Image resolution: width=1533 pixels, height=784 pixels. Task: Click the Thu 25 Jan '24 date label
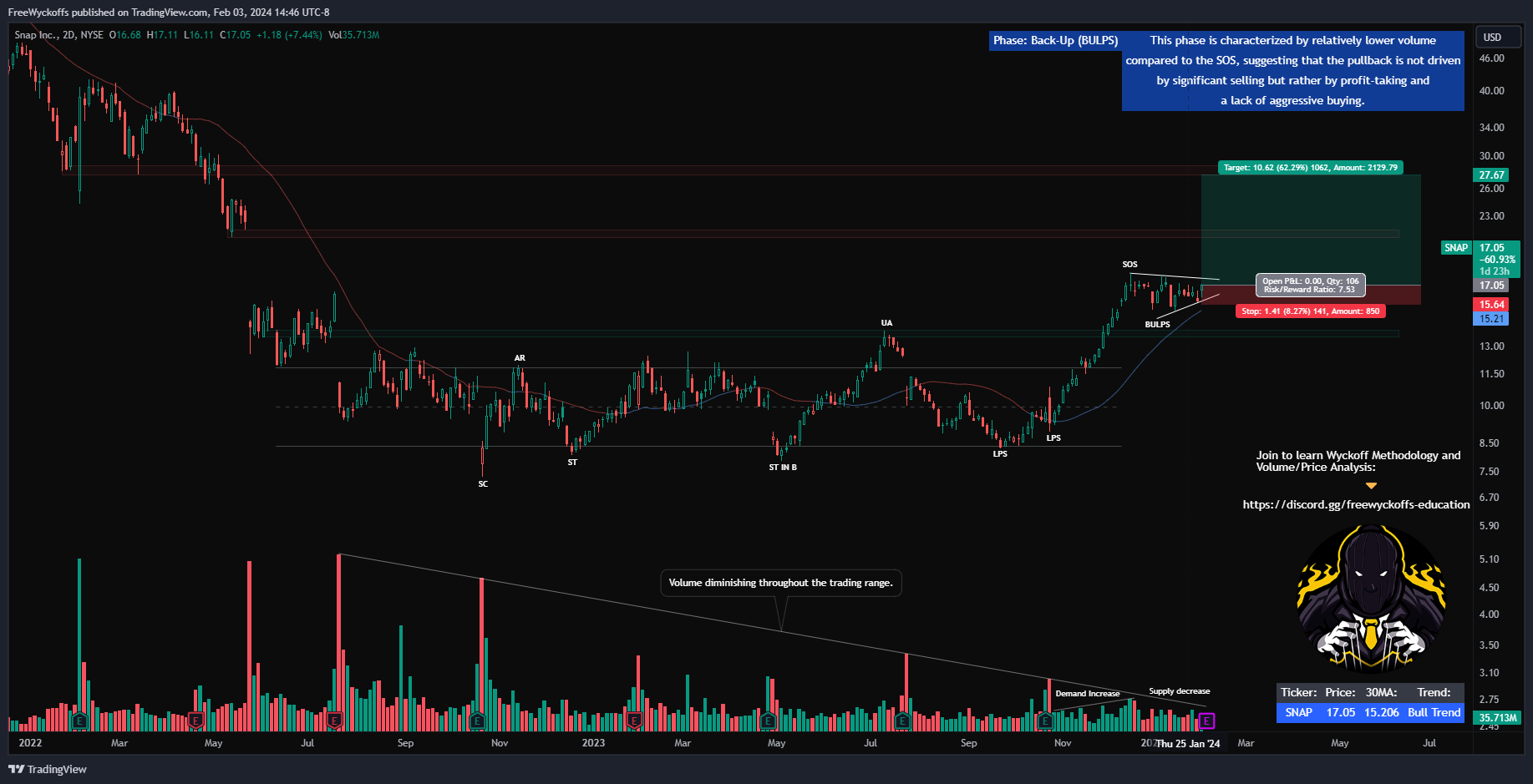(1187, 743)
